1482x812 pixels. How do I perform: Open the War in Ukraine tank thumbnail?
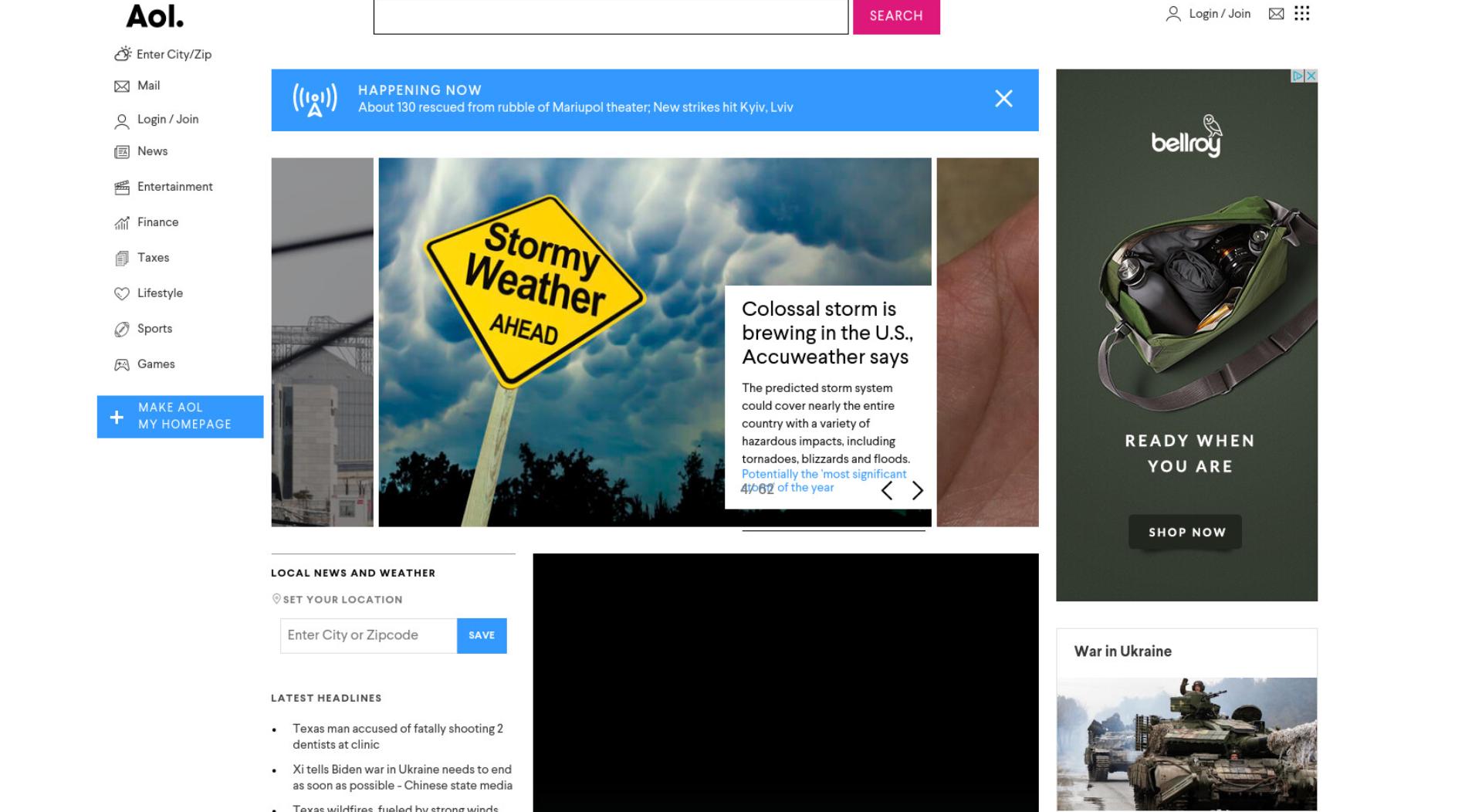1186,744
